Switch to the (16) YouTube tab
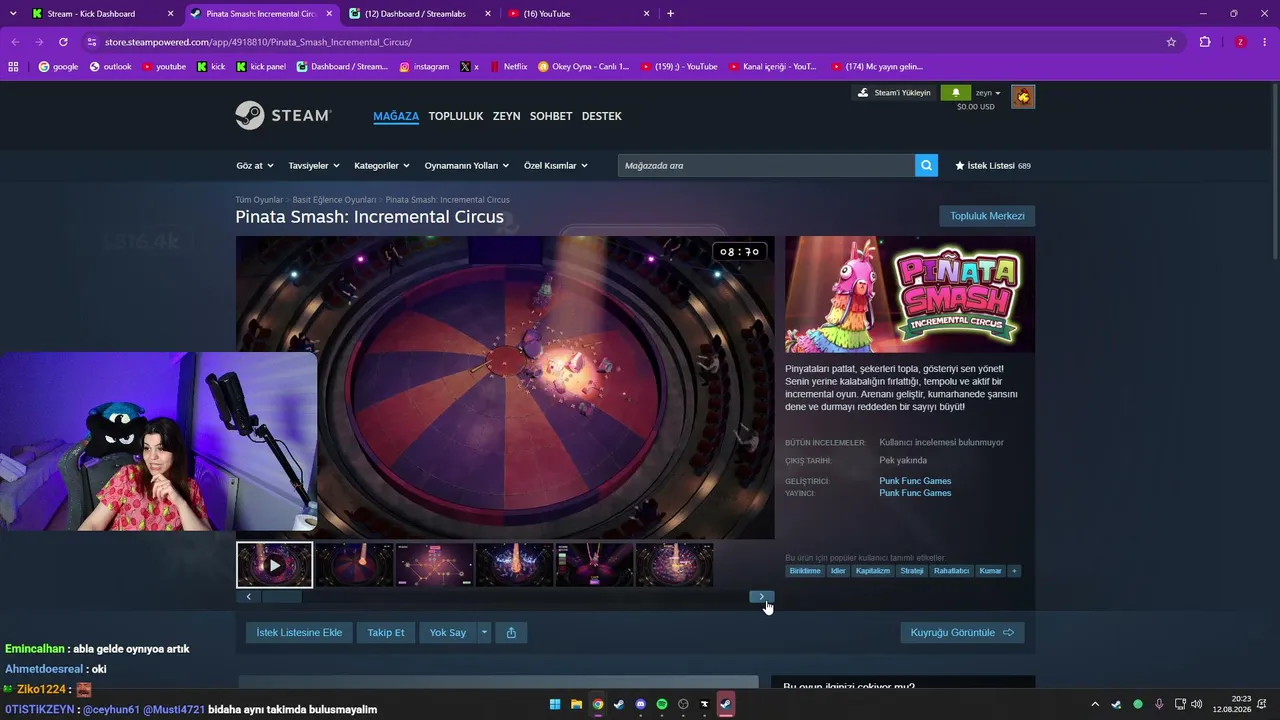Screen dimensions: 1280x720 coord(578,14)
